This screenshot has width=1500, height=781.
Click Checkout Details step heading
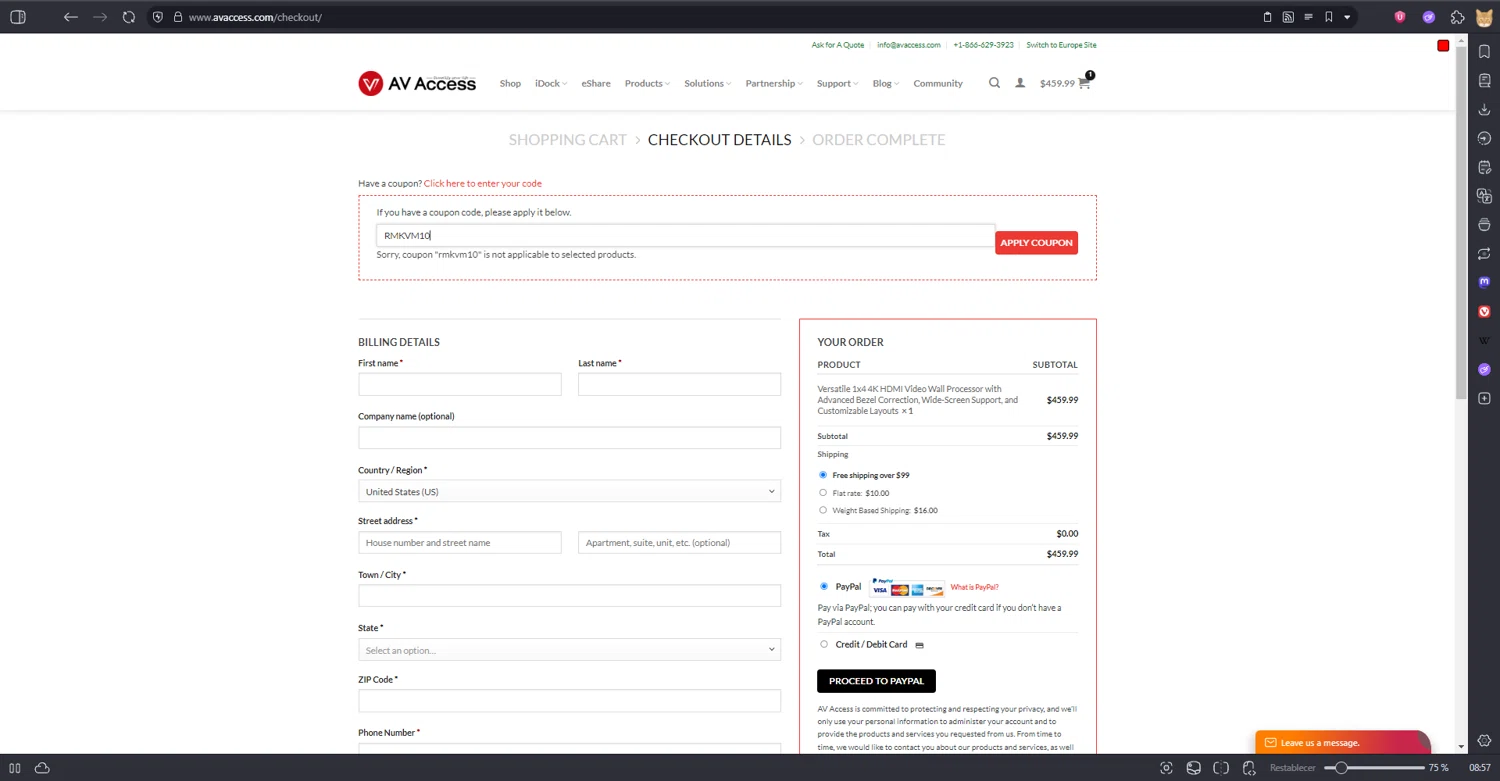point(719,140)
